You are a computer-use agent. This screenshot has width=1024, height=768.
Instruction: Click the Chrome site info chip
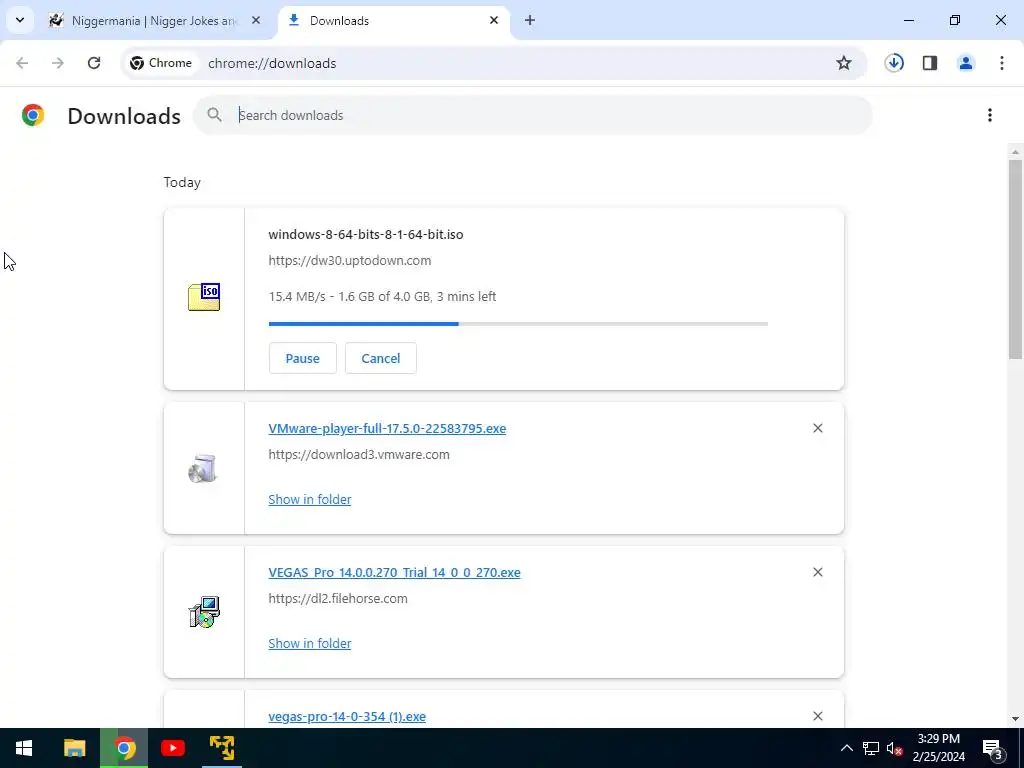(161, 63)
